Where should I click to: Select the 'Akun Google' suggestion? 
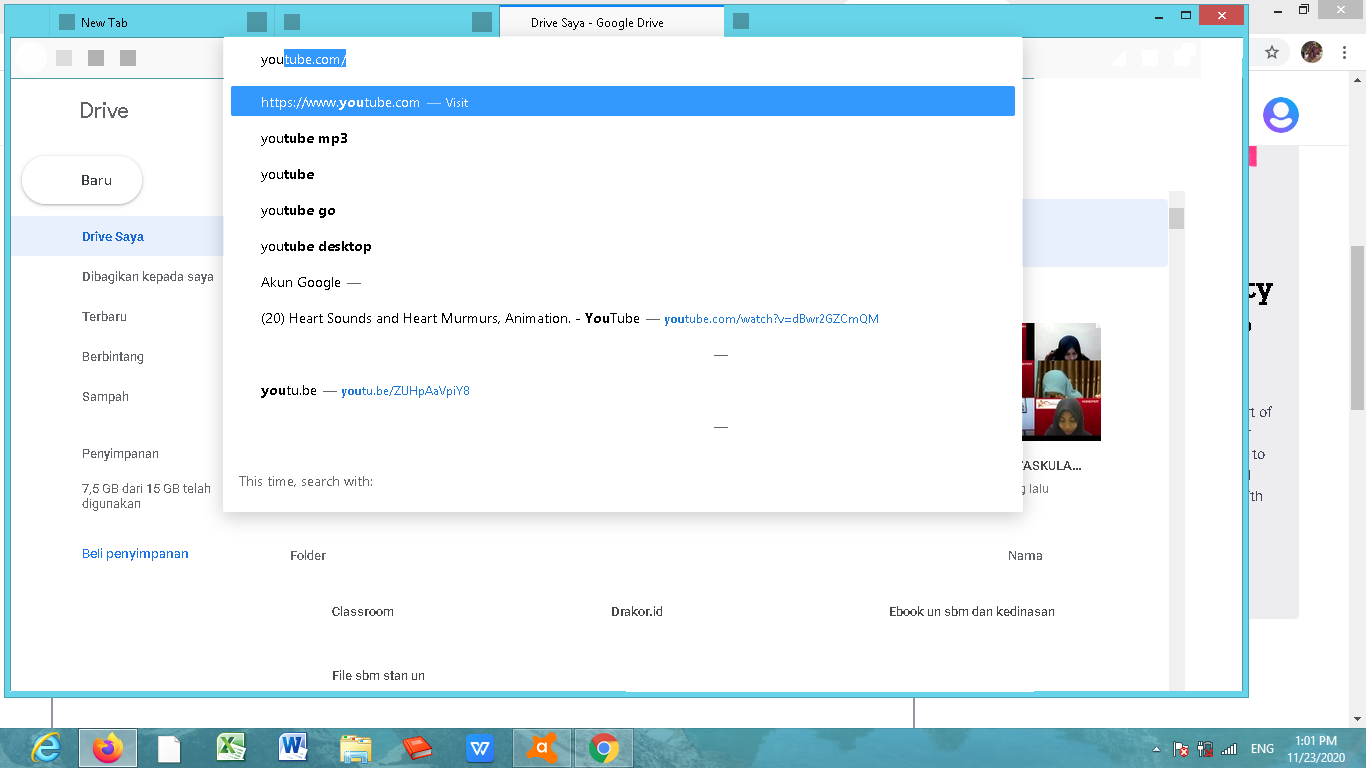[x=622, y=282]
